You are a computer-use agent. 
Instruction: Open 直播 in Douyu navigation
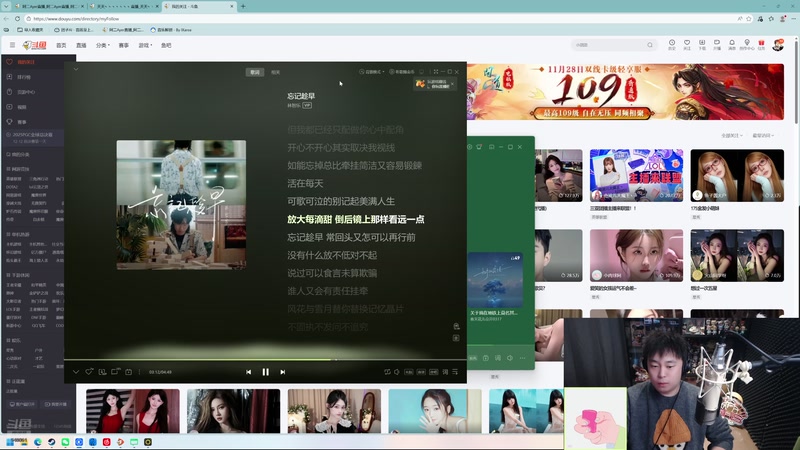pyautogui.click(x=81, y=45)
